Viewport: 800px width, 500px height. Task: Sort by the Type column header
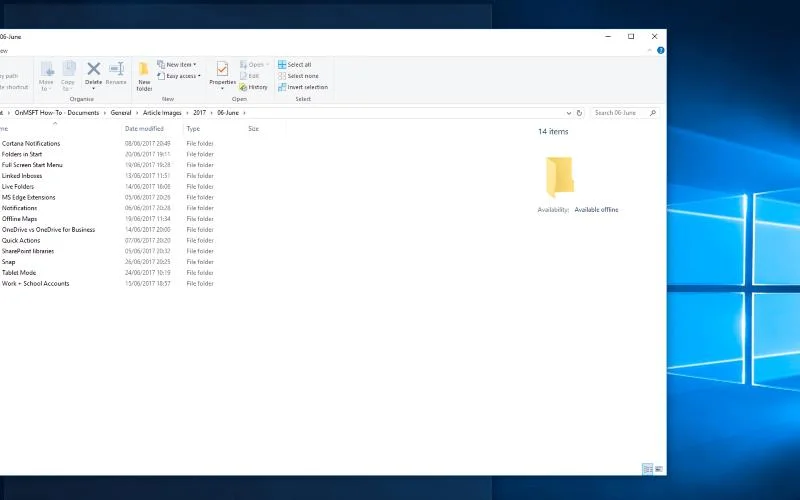193,129
